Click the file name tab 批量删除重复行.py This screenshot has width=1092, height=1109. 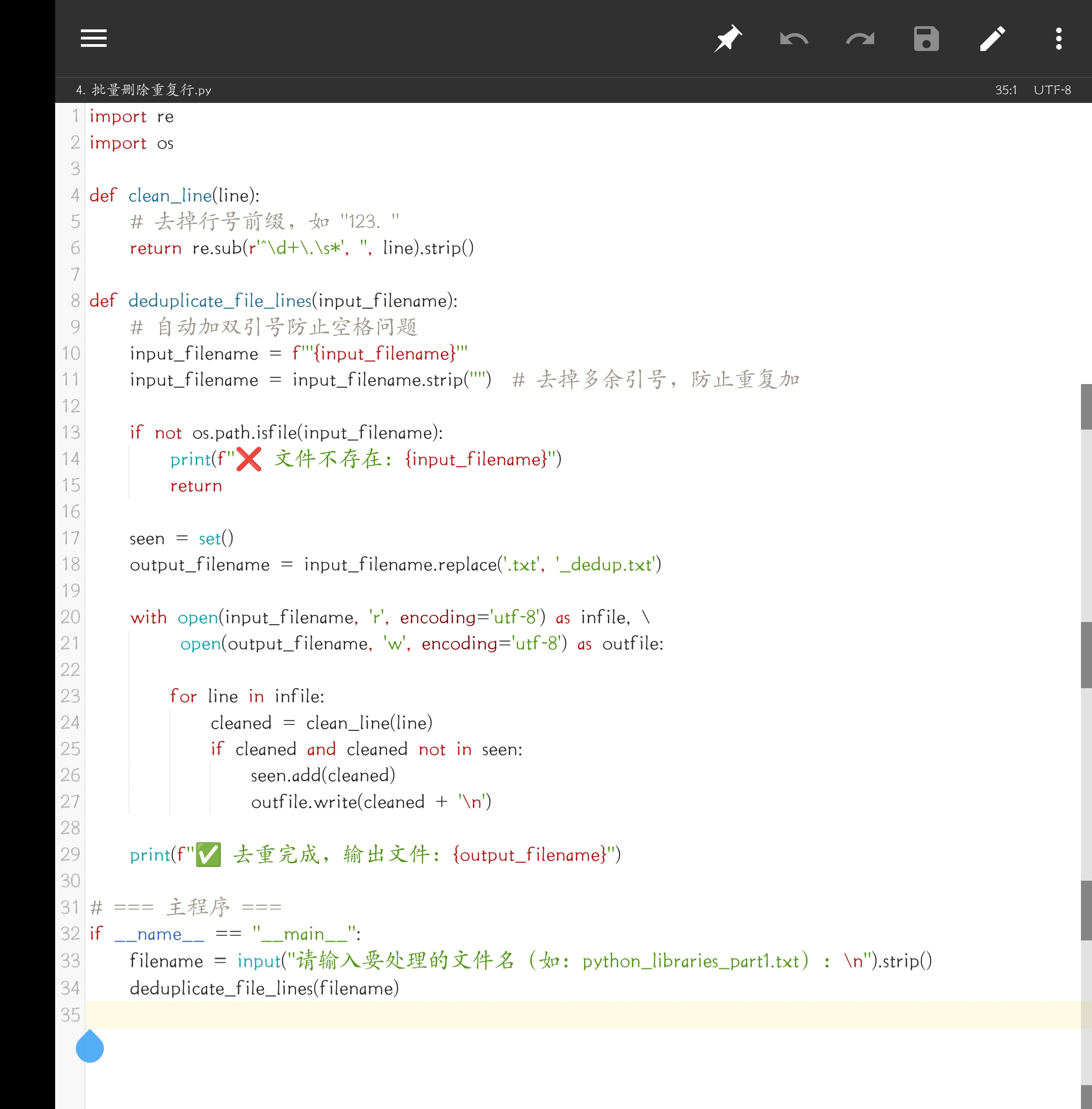click(x=143, y=90)
